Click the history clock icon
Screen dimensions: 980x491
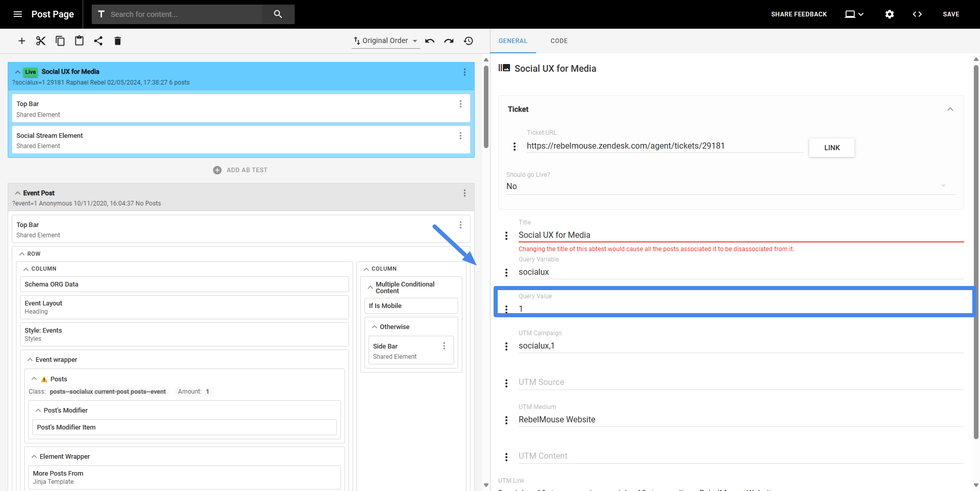tap(468, 41)
